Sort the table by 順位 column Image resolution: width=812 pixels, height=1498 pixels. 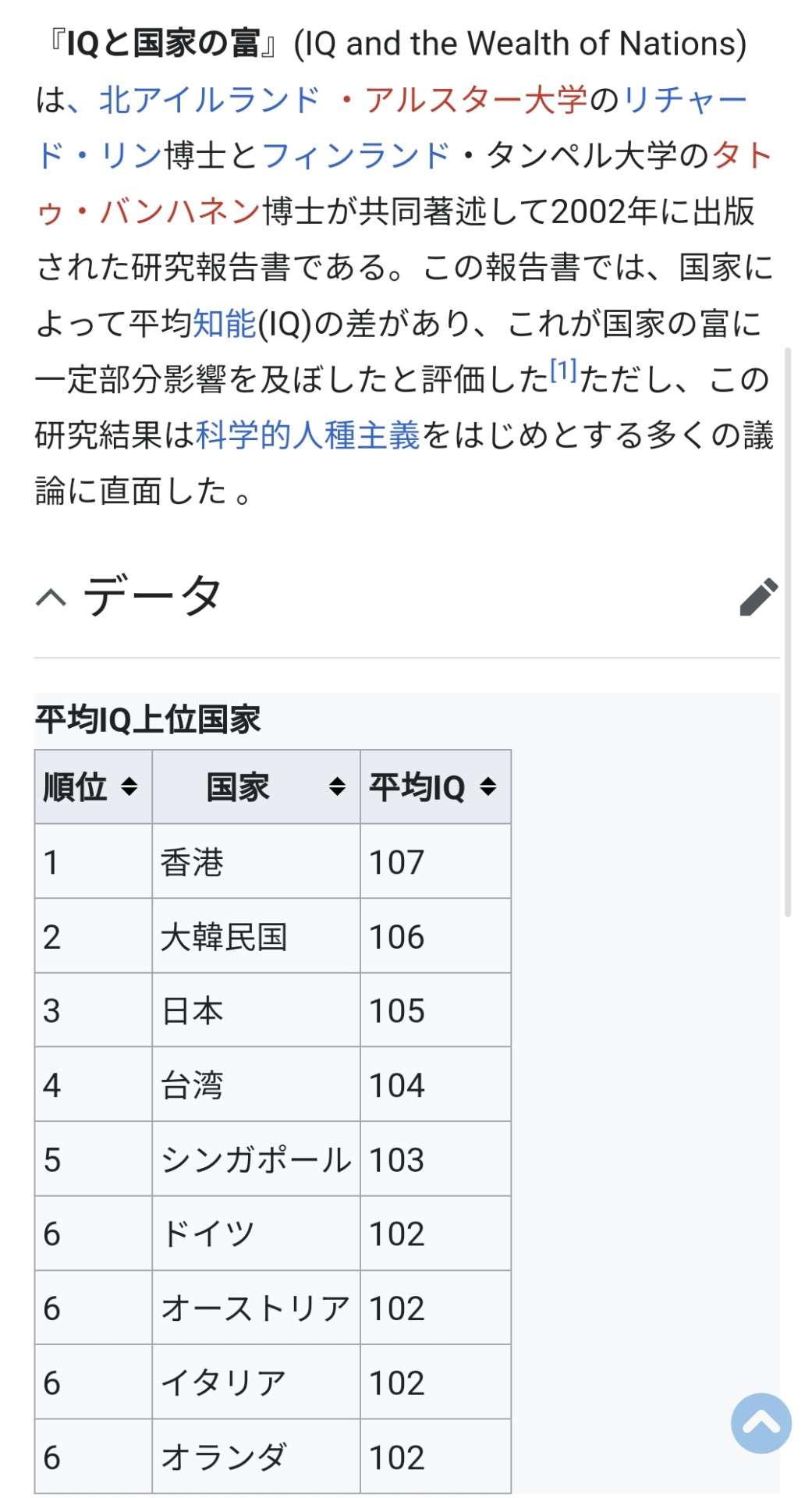point(129,786)
